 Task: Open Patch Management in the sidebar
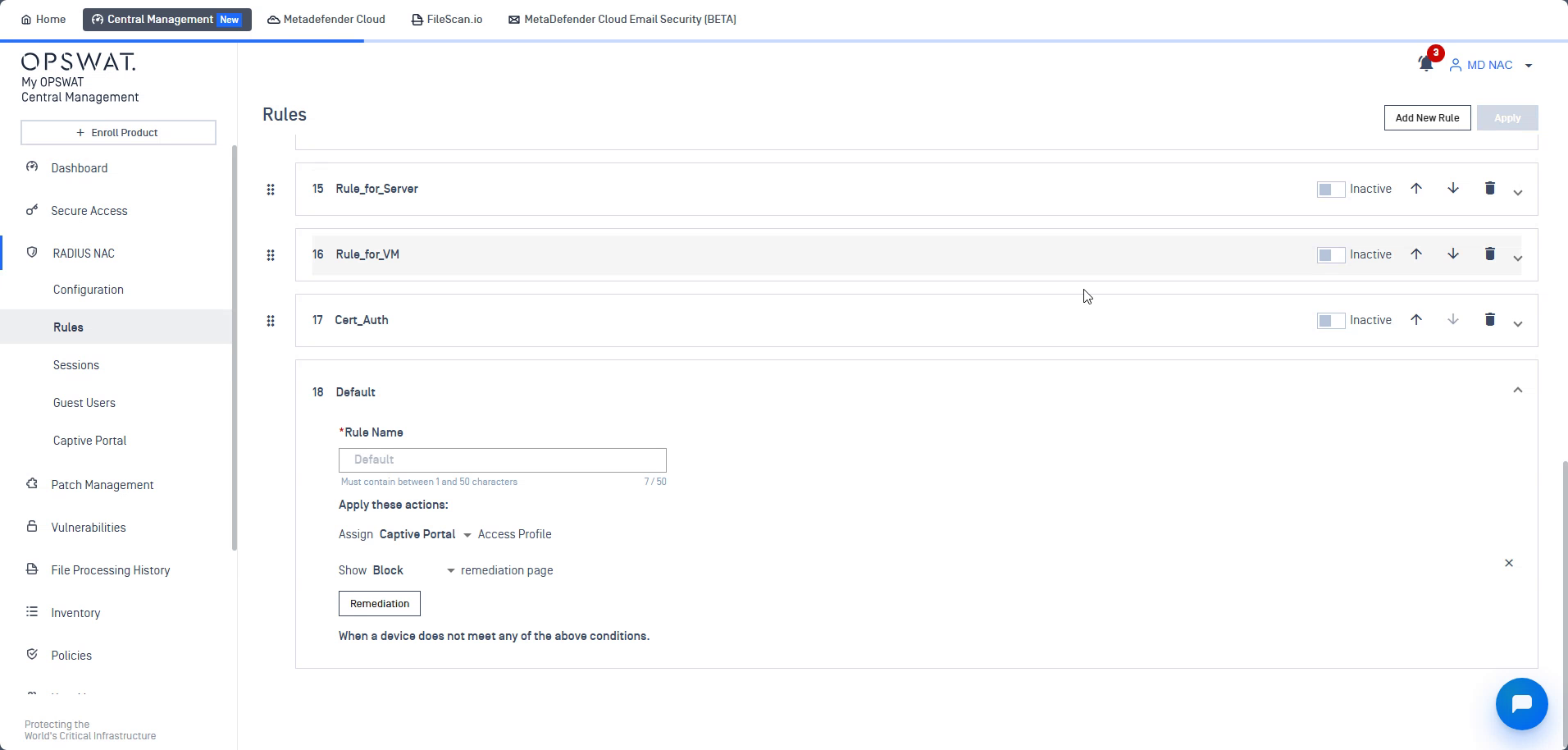(x=103, y=485)
